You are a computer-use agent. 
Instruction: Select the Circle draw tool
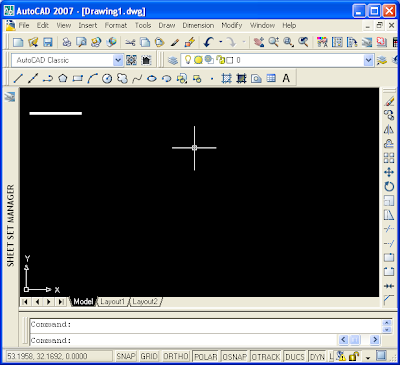point(107,79)
